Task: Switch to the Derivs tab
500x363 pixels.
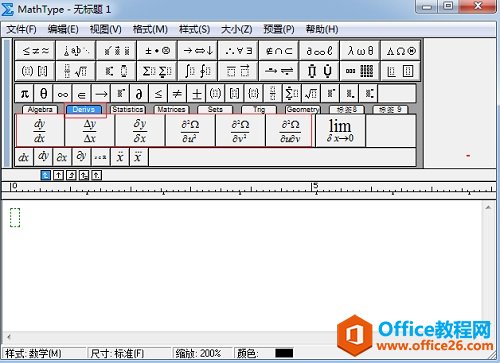Action: (x=84, y=109)
